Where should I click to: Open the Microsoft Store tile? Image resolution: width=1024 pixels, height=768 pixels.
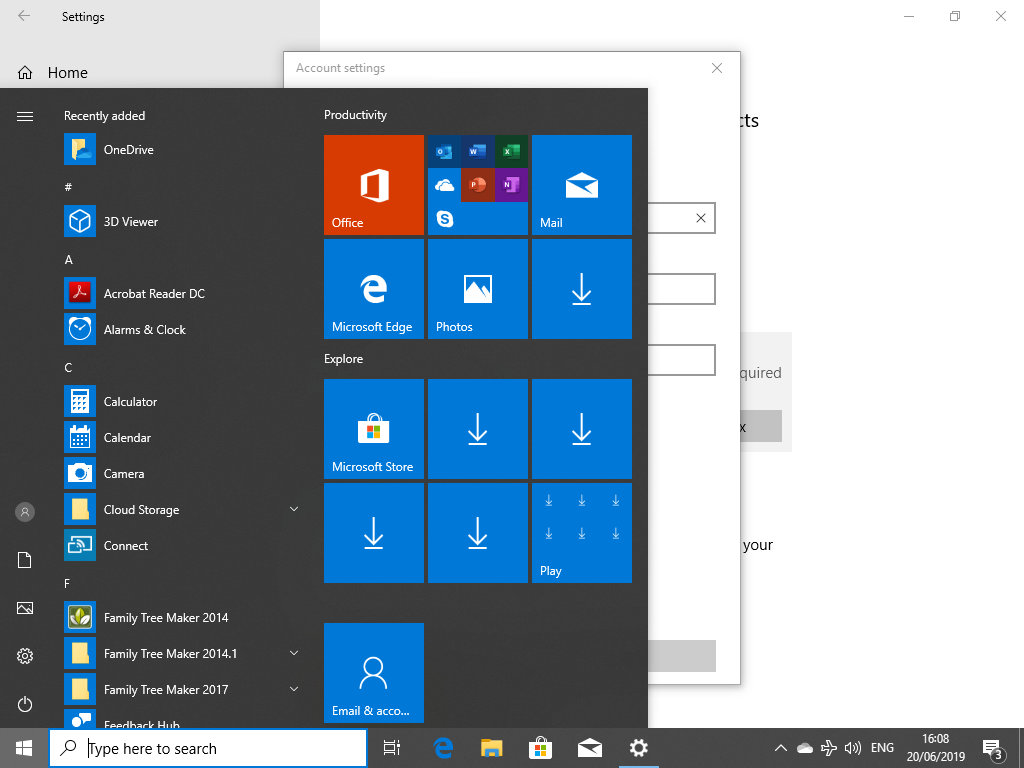click(x=374, y=428)
